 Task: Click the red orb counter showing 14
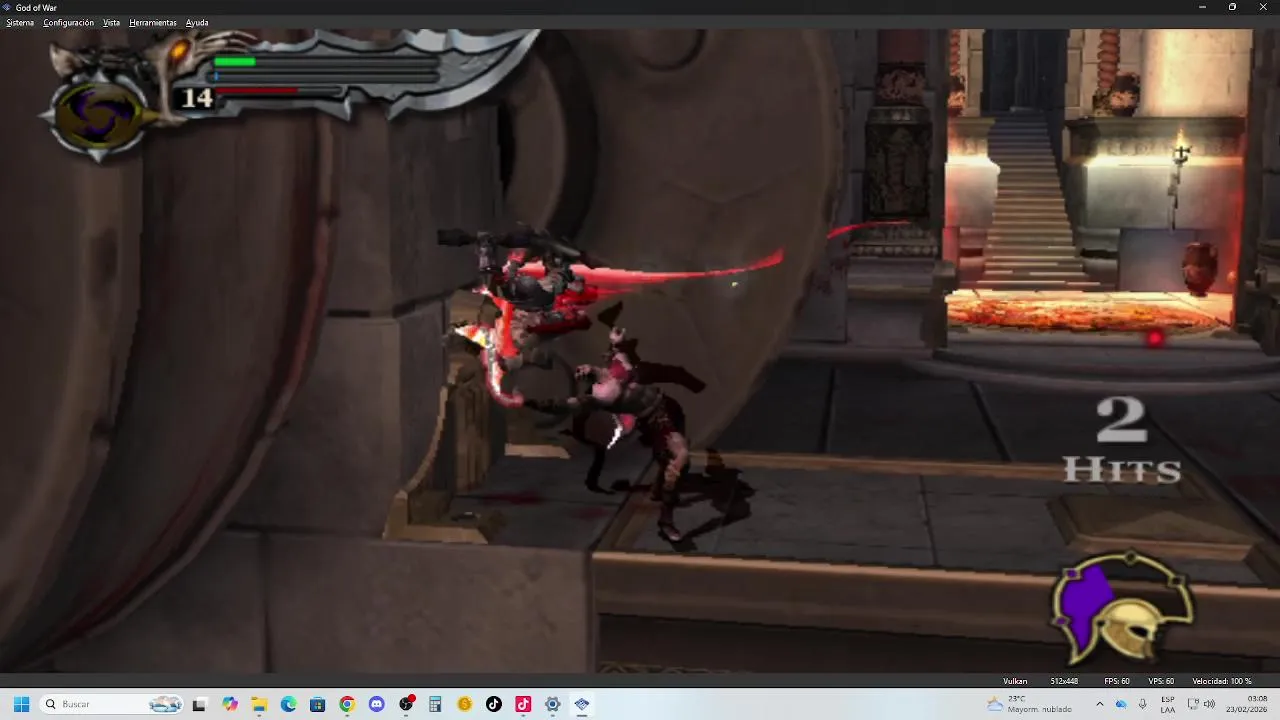pos(197,98)
